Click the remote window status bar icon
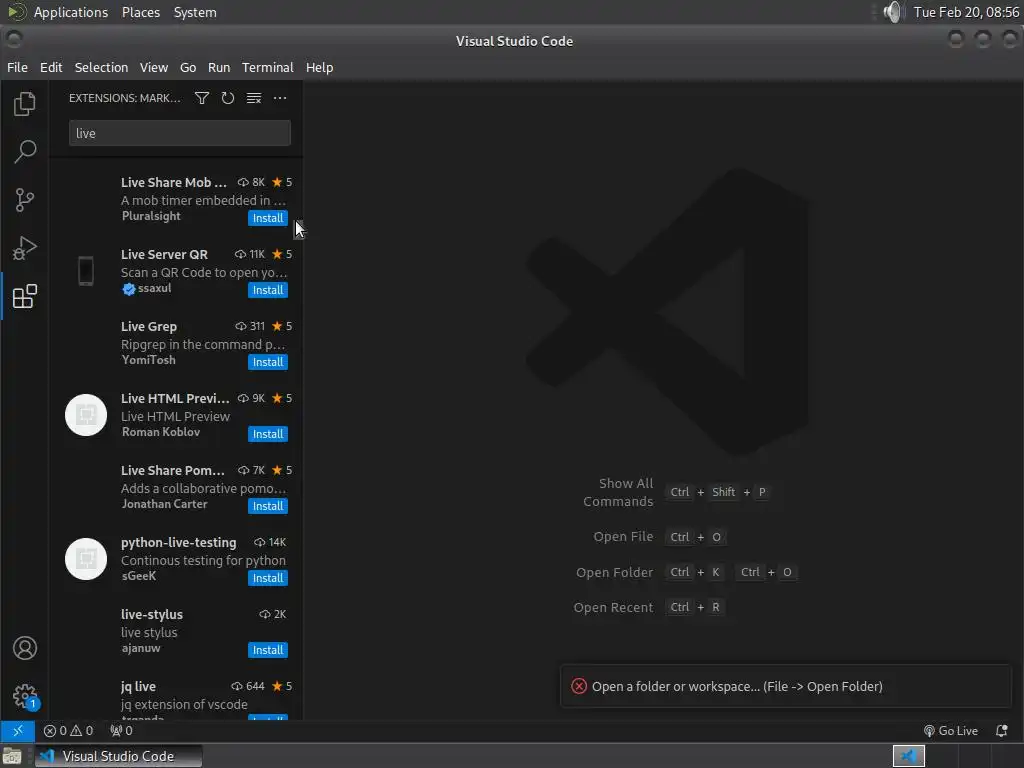This screenshot has height=768, width=1024. tap(18, 731)
